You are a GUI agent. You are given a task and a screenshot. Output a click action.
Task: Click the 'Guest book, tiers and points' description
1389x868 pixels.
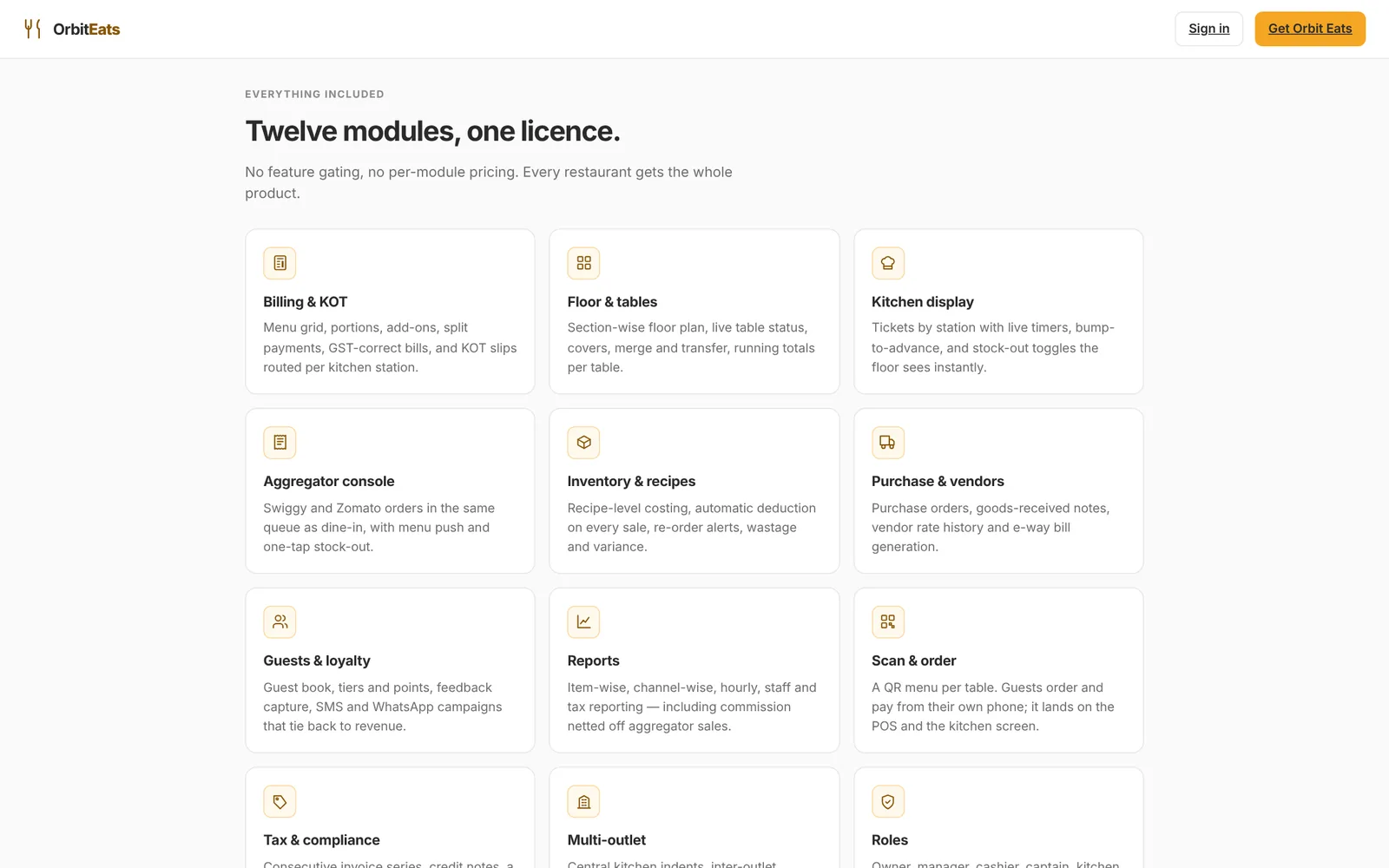tap(383, 707)
